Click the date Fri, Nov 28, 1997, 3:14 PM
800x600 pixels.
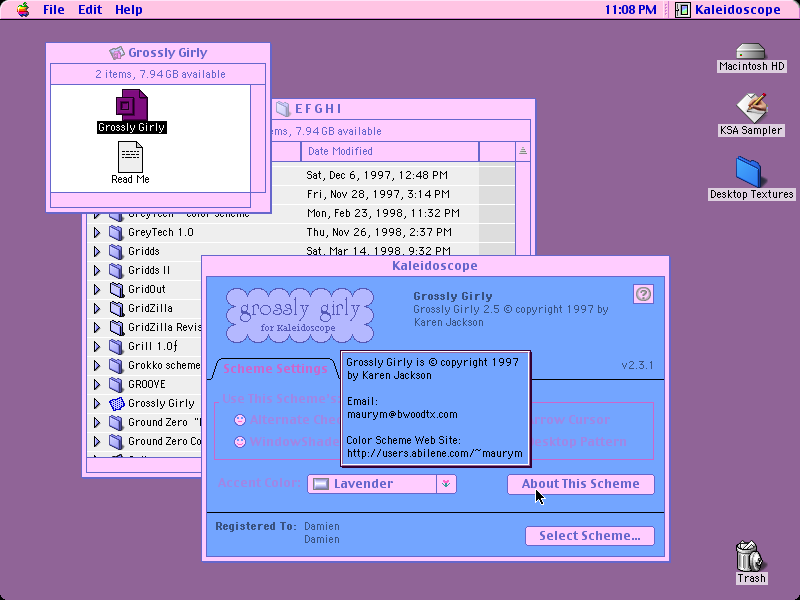[378, 194]
